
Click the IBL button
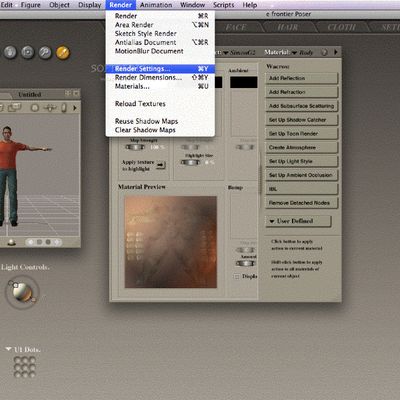click(x=302, y=189)
